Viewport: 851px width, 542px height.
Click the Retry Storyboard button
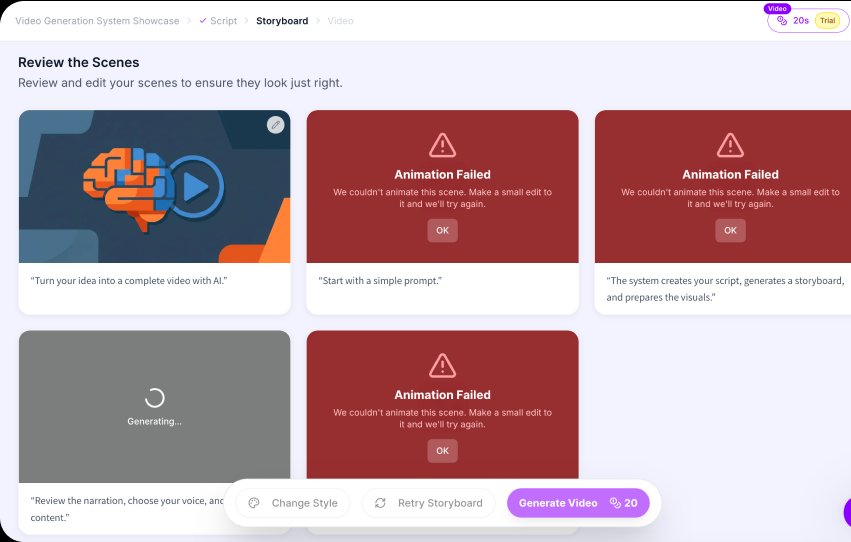tap(429, 503)
